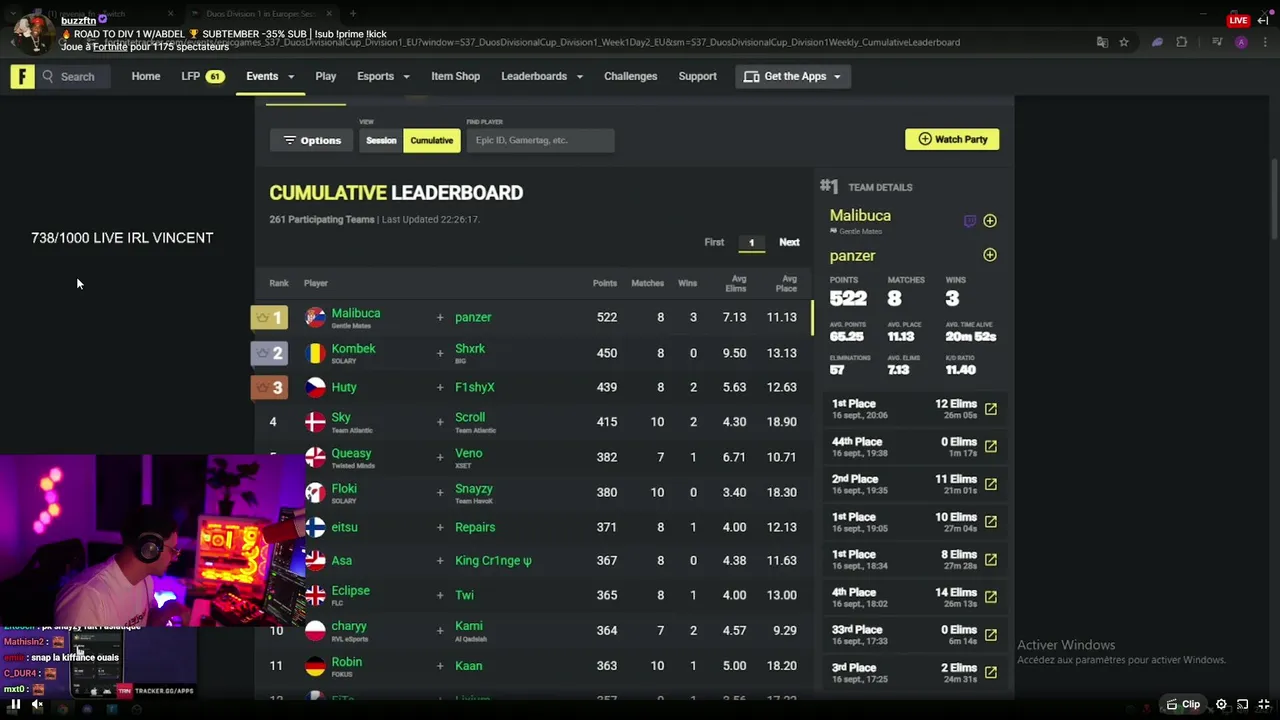This screenshot has width=1280, height=720.
Task: Open the Get the Apps dropdown
Action: point(792,77)
